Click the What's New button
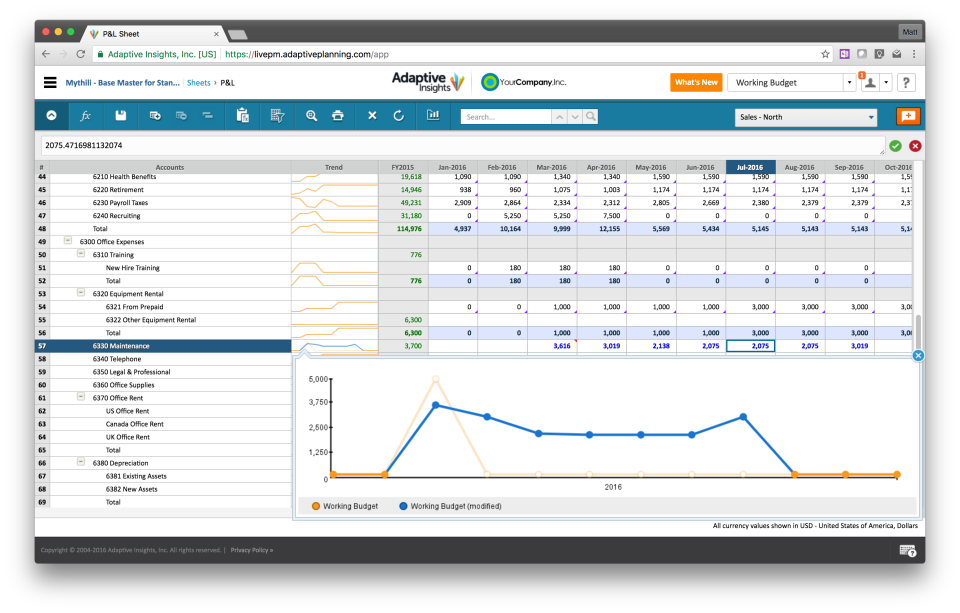The image size is (960, 613). (x=696, y=83)
